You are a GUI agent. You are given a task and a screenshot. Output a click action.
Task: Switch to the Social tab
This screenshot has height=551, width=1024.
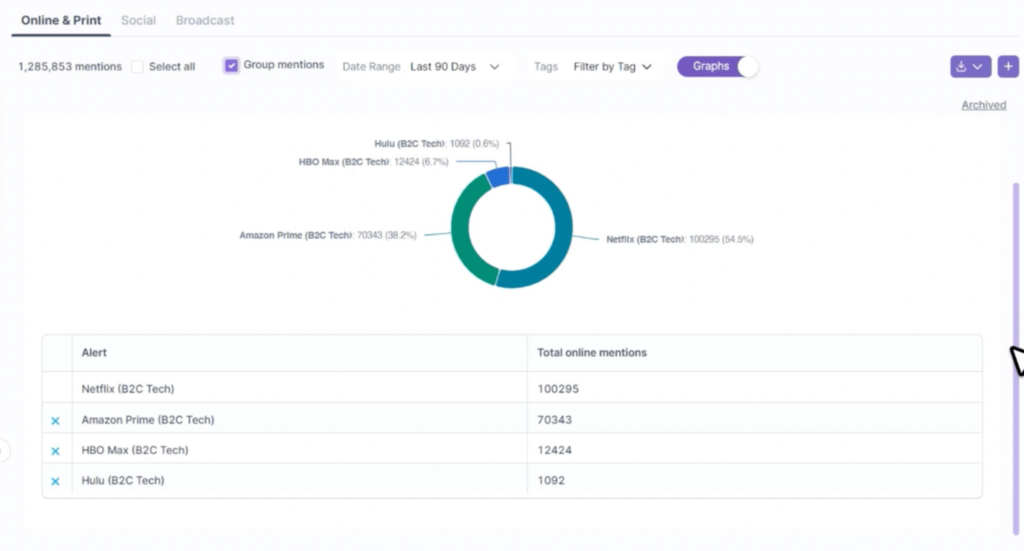[x=138, y=20]
